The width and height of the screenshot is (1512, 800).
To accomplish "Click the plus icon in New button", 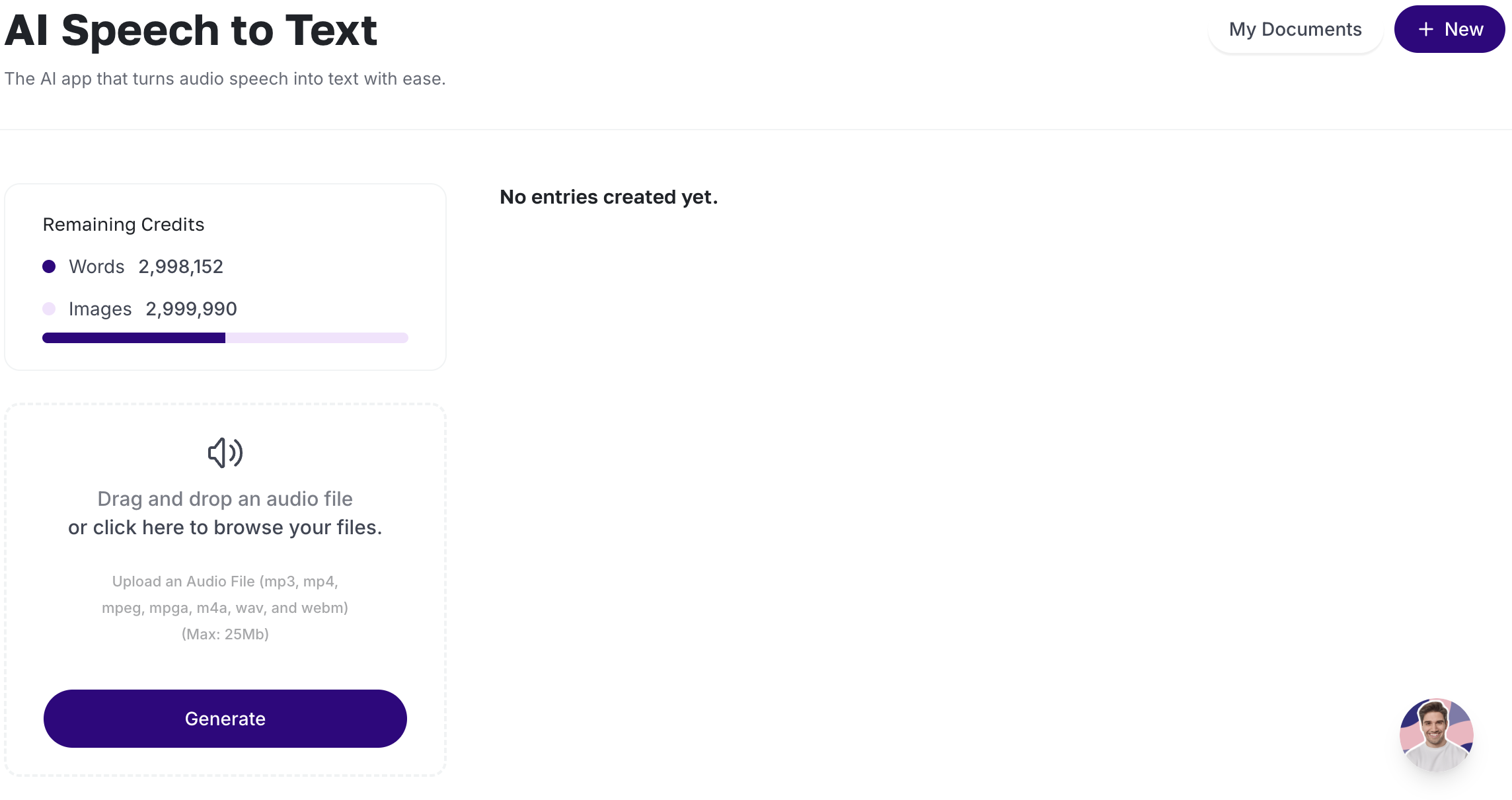I will pos(1426,29).
